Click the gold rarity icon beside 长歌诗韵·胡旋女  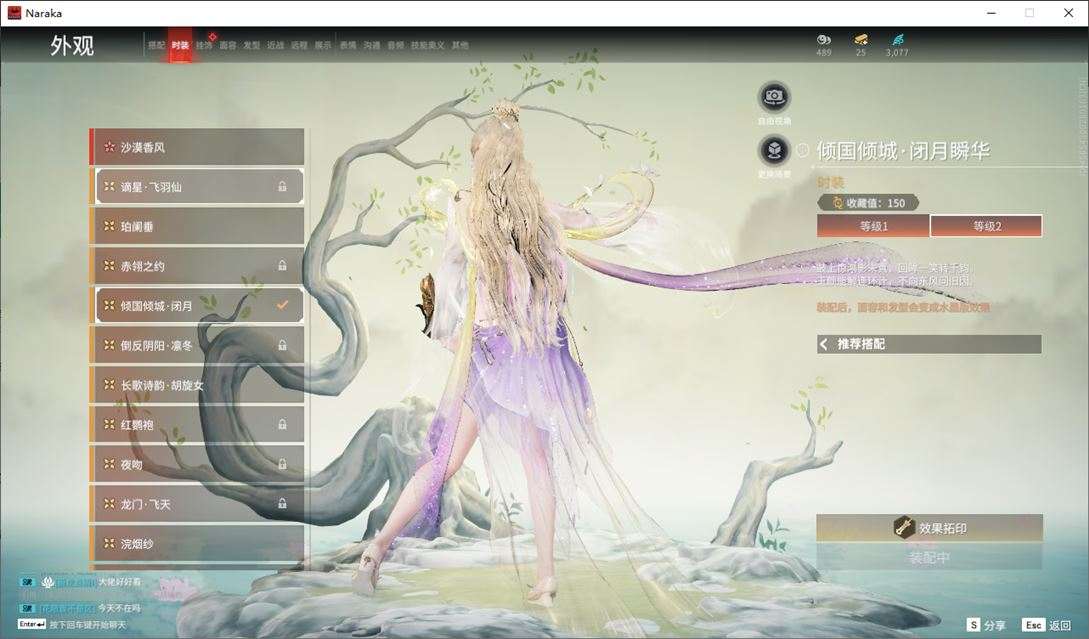109,384
